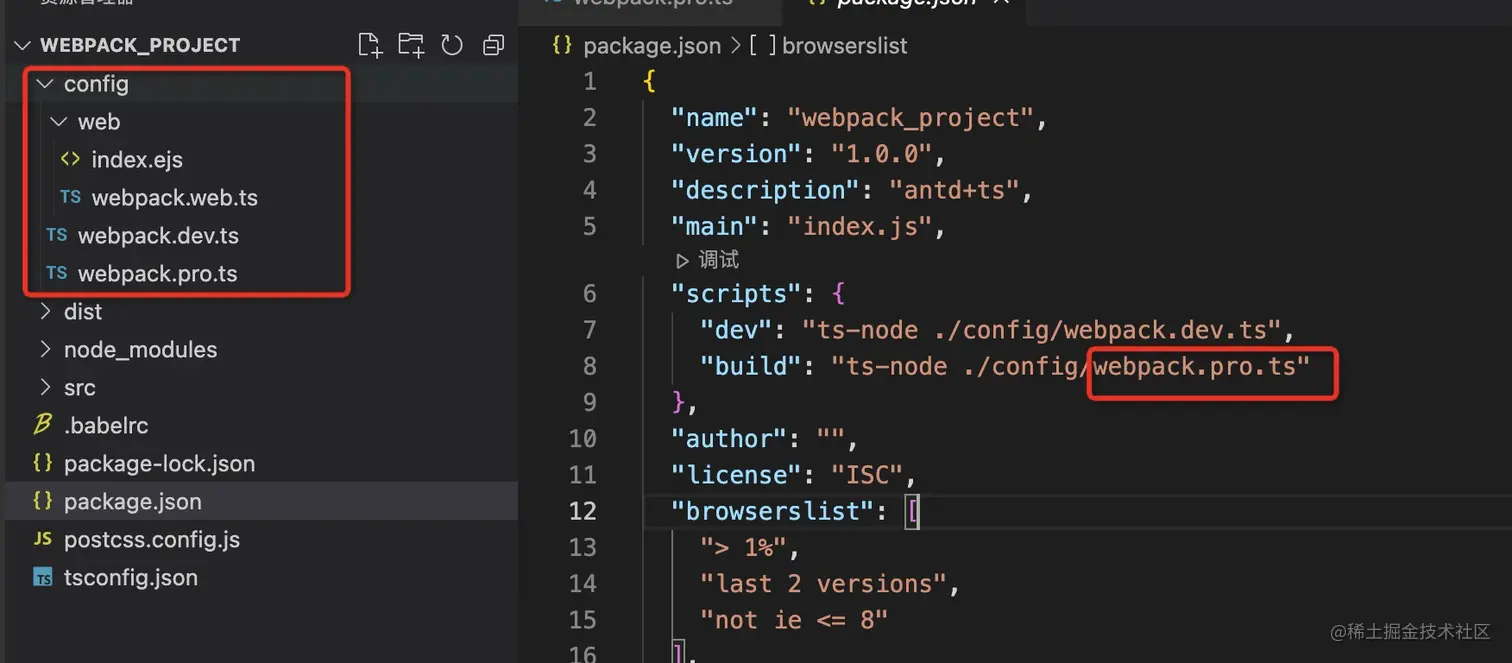The width and height of the screenshot is (1512, 663).
Task: Click browserslist breadcrumb segment
Action: click(844, 46)
